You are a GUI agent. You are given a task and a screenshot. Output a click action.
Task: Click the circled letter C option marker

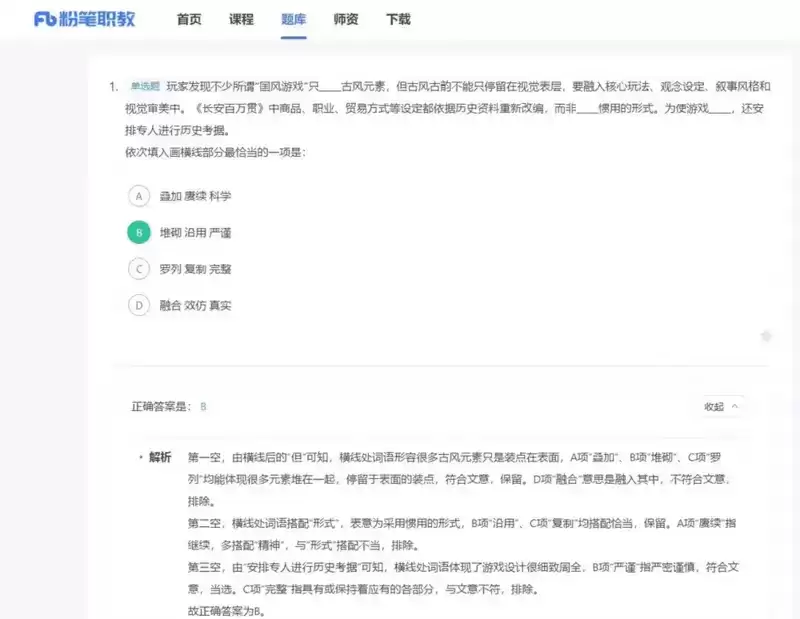pyautogui.click(x=137, y=268)
